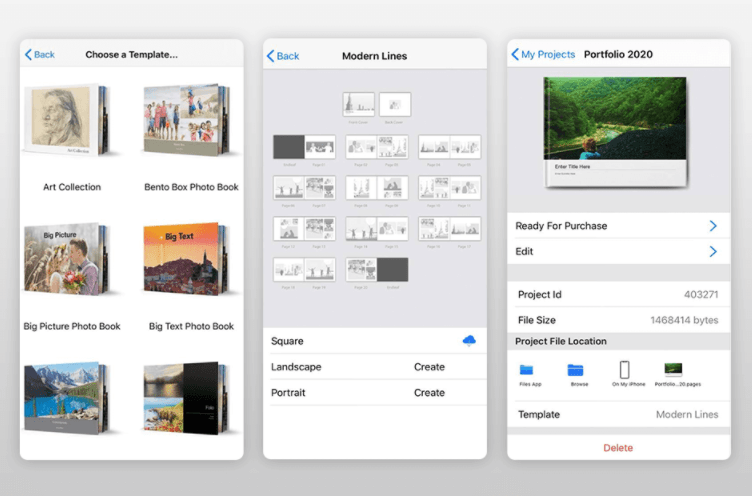Choose the Big Text Photo Book cover

click(187, 259)
